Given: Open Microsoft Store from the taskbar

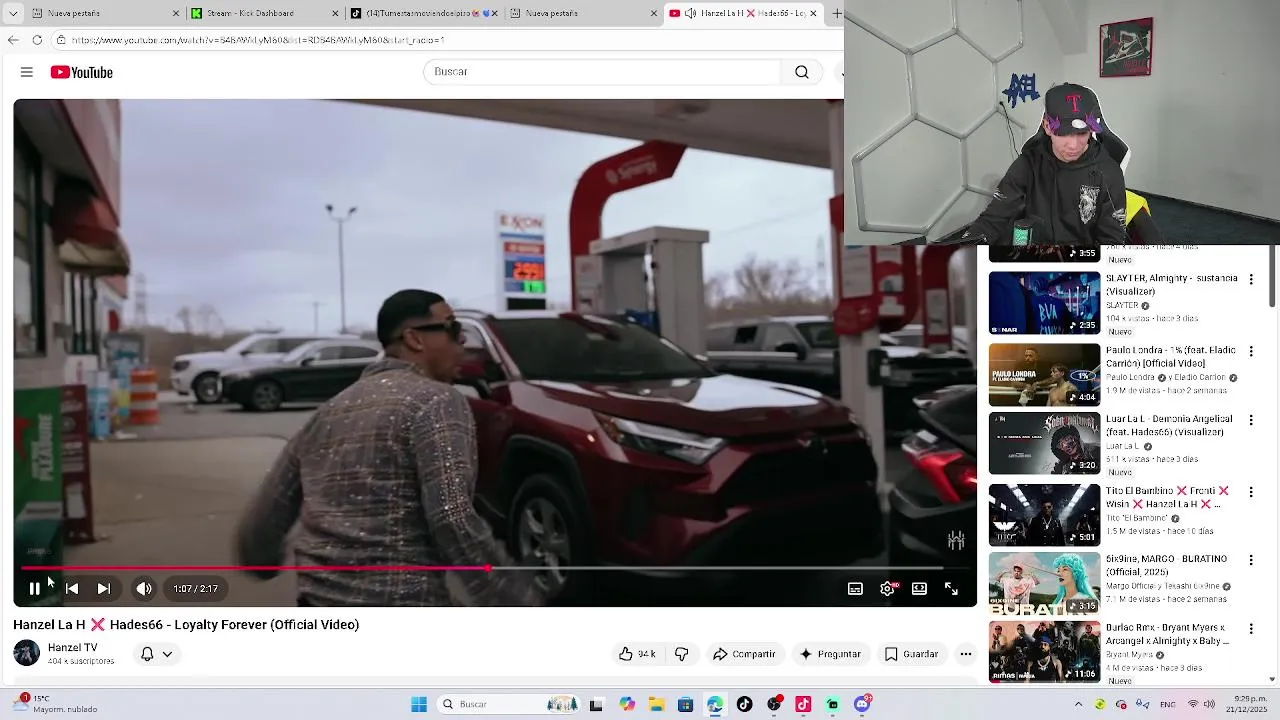Looking at the screenshot, I should (x=685, y=704).
